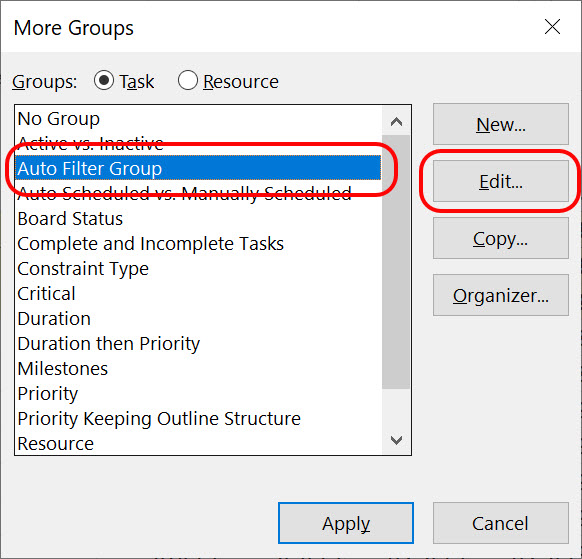Click the Copy... button
The width and height of the screenshot is (582, 559).
(501, 238)
